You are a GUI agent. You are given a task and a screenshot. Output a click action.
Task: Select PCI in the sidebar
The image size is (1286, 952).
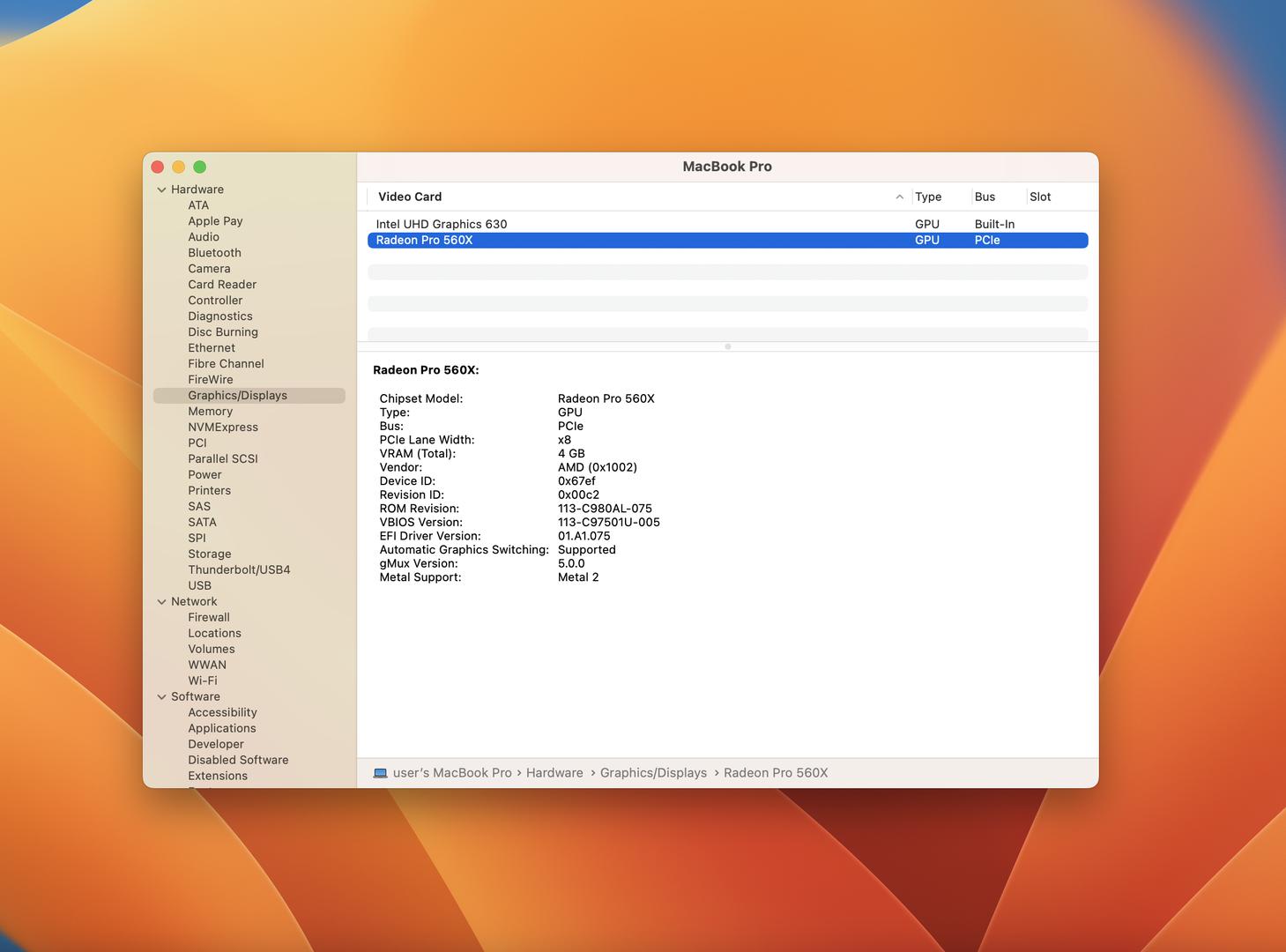point(197,443)
